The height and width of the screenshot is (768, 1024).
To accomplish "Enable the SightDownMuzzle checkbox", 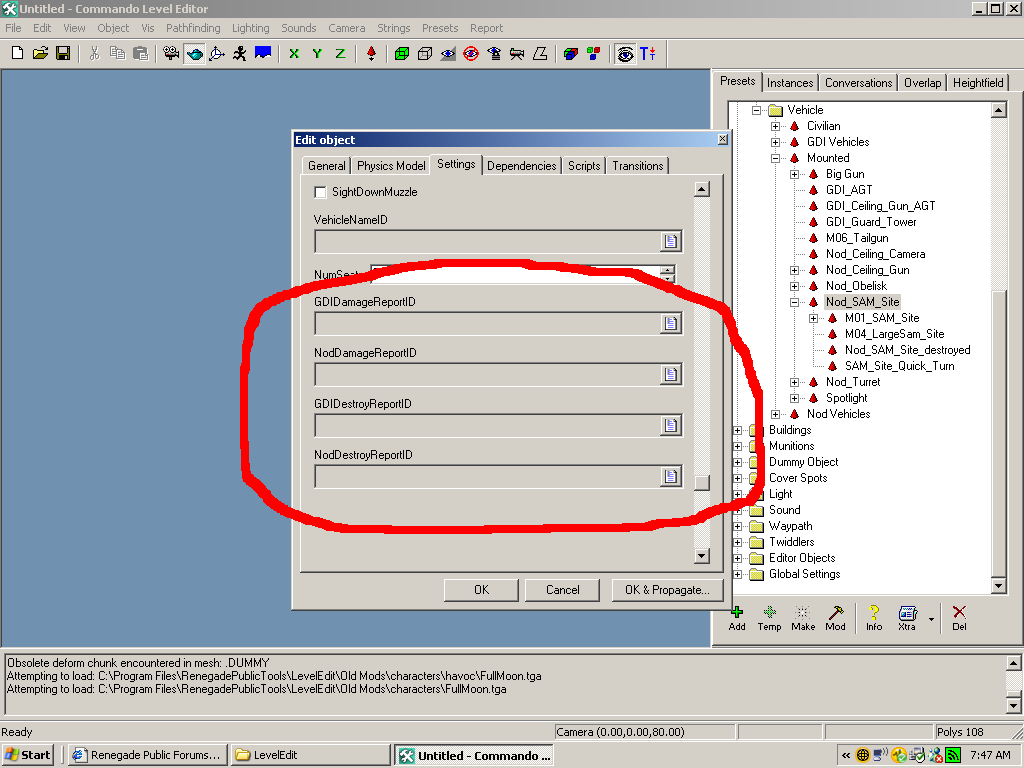I will pyautogui.click(x=321, y=192).
